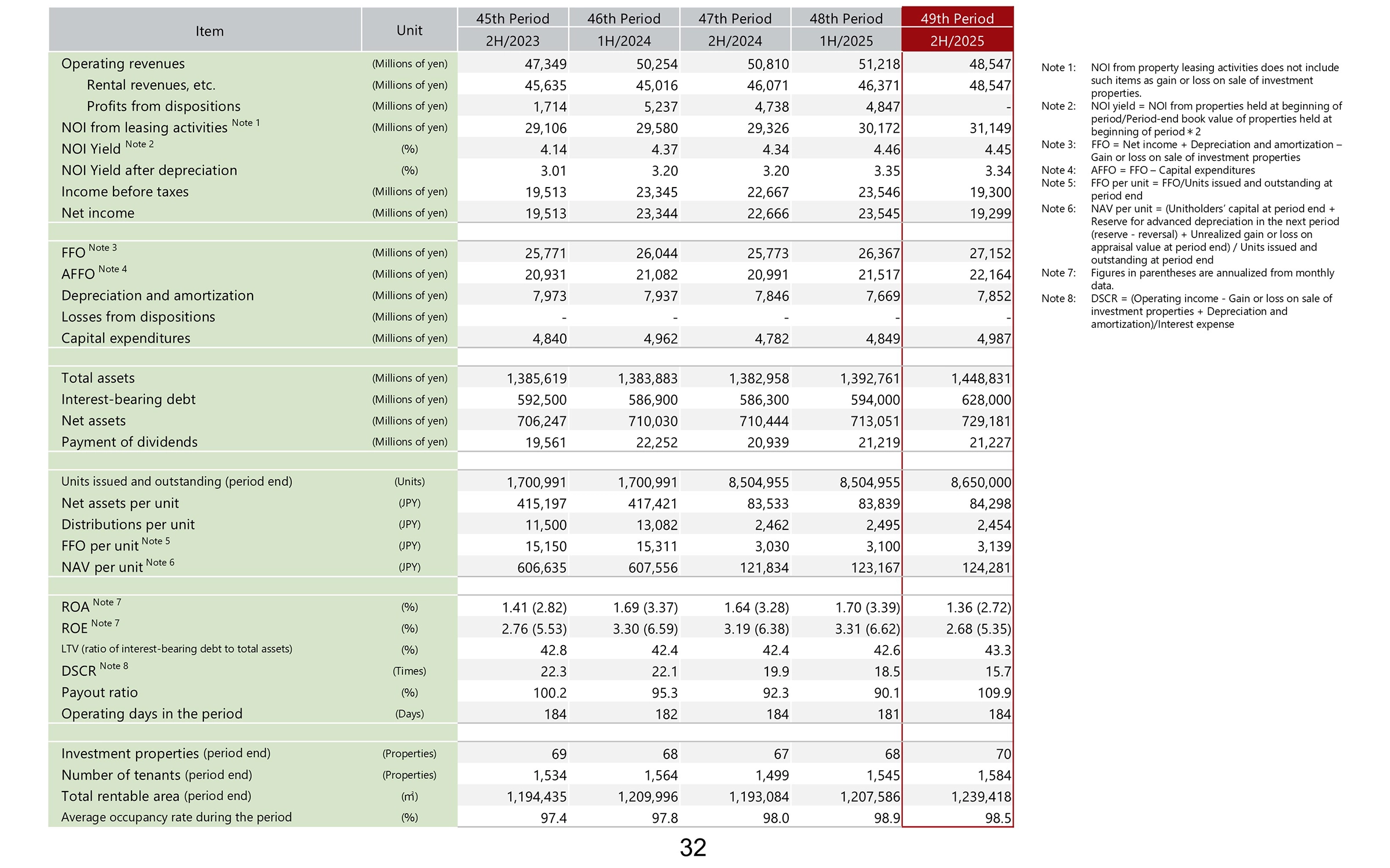Image resolution: width=1390 pixels, height=868 pixels.
Task: Click the 49th Period column header
Action: (957, 19)
